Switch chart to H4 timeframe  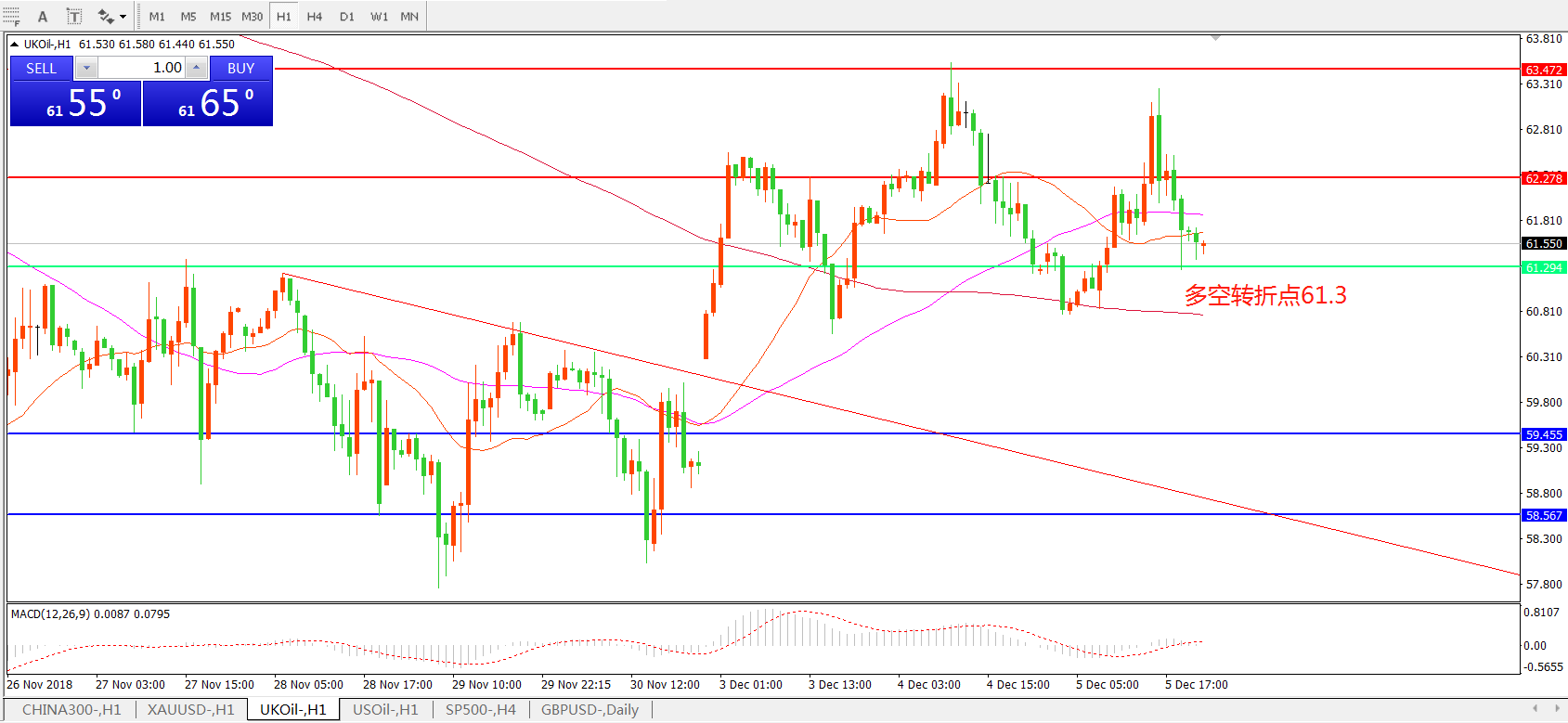click(315, 16)
